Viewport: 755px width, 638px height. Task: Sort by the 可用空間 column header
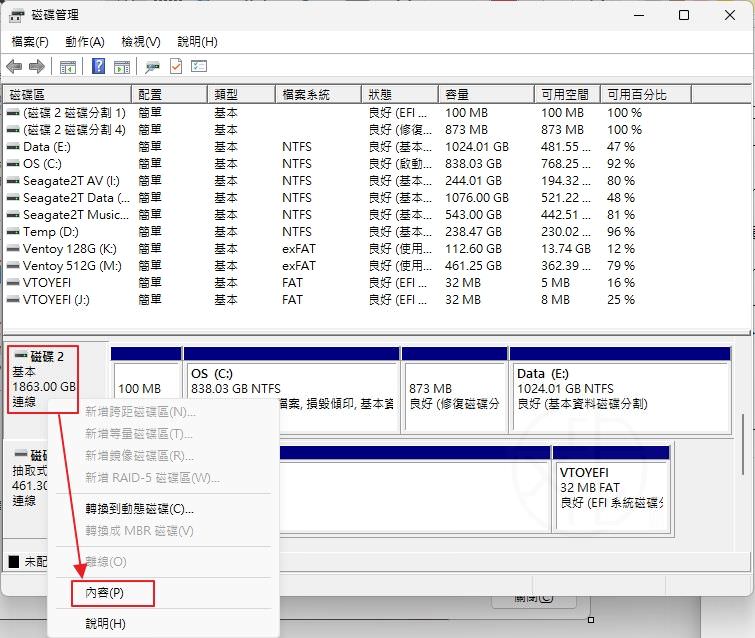click(x=568, y=94)
